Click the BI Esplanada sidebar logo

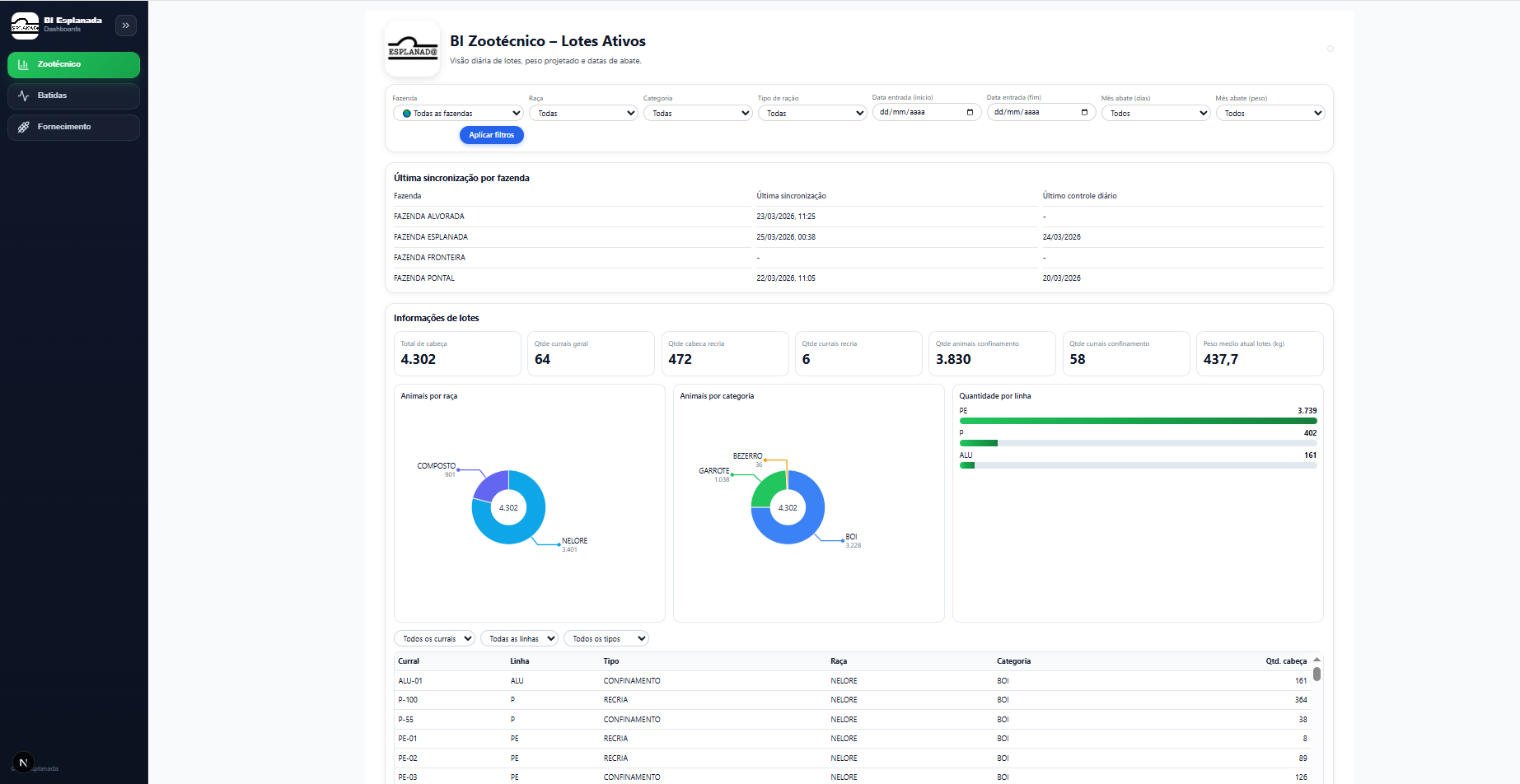(x=25, y=26)
